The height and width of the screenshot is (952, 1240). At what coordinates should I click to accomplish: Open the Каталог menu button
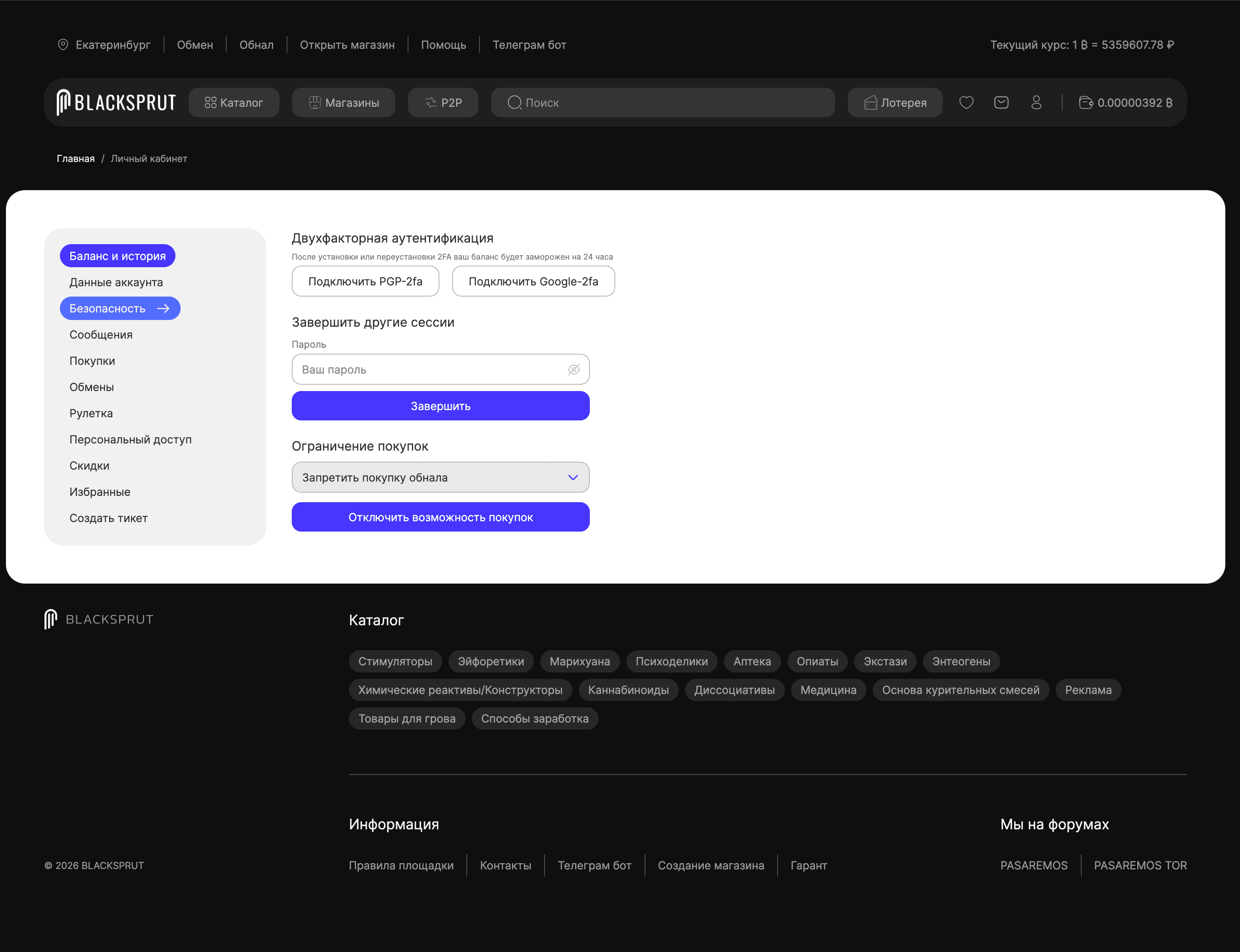(x=233, y=102)
